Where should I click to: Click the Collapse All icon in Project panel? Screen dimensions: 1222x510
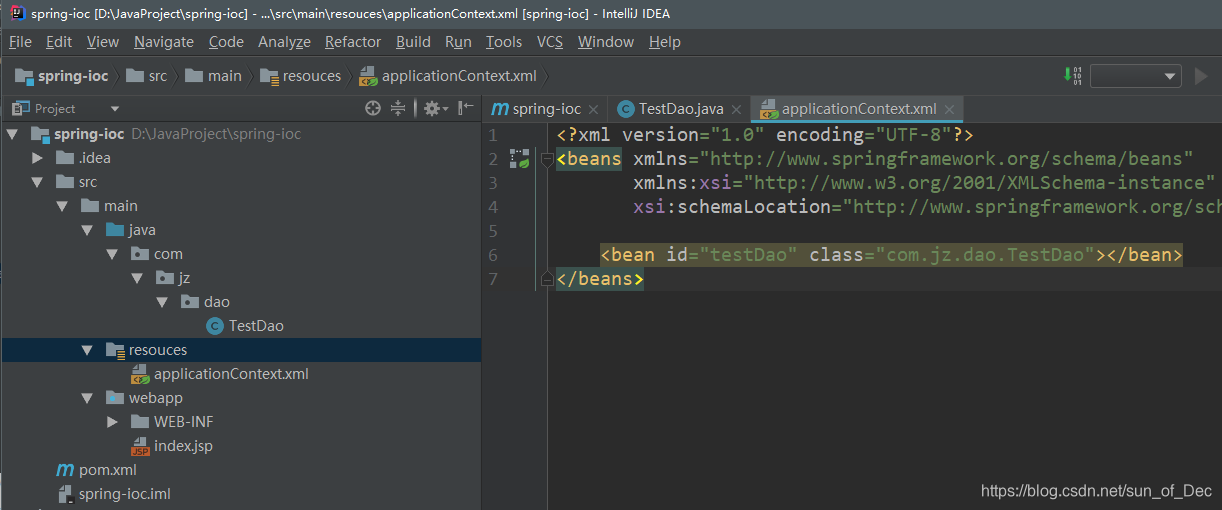click(x=398, y=108)
